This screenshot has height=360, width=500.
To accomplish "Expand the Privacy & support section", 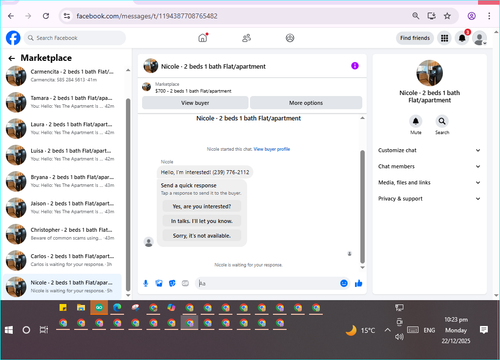I will click(429, 199).
